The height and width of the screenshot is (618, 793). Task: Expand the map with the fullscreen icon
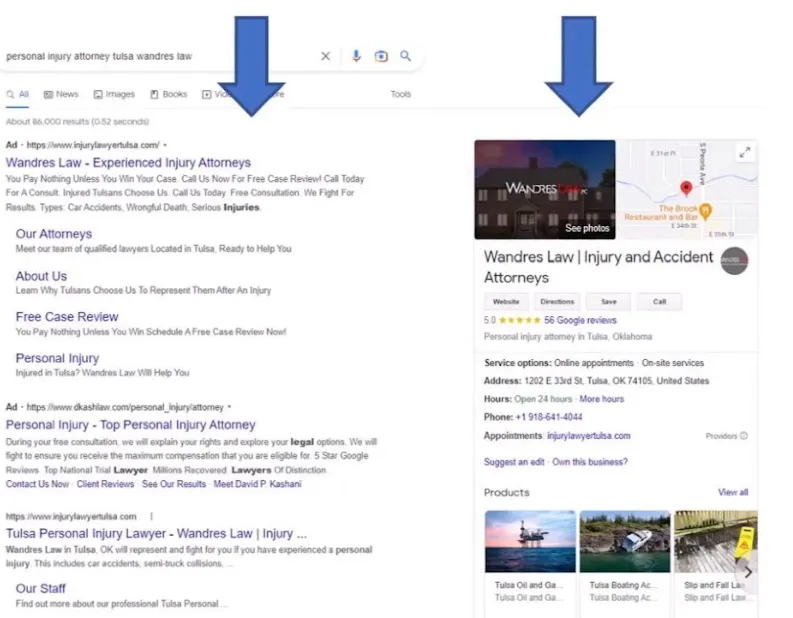744,152
